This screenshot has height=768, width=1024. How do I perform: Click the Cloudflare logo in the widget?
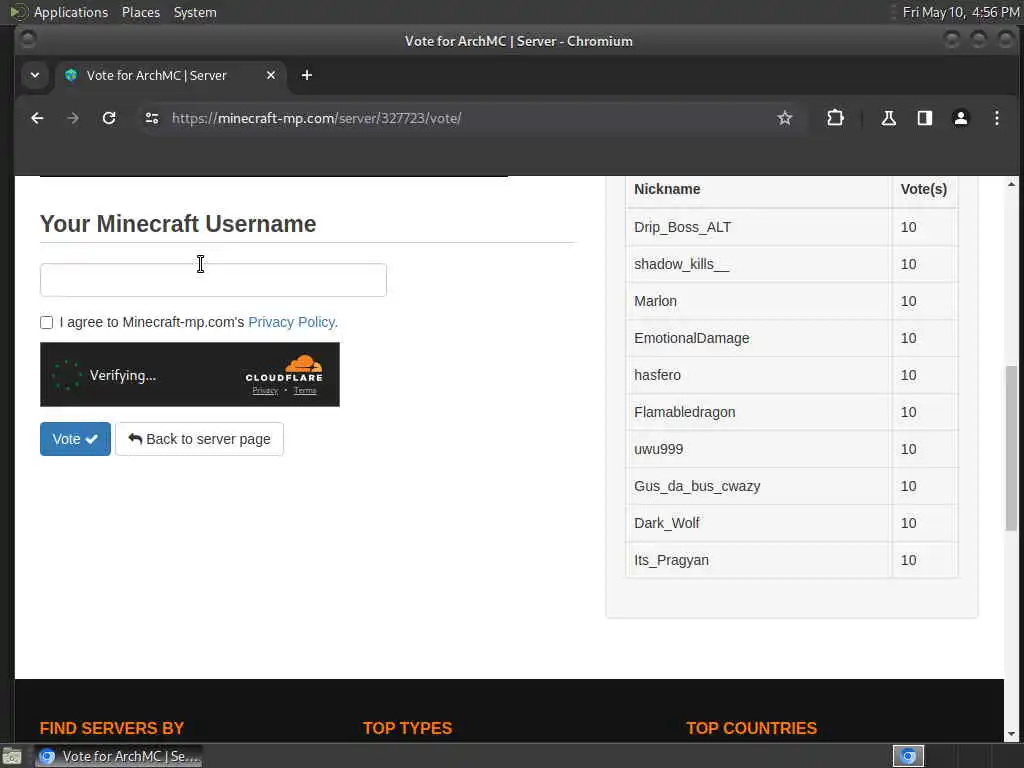(x=285, y=368)
